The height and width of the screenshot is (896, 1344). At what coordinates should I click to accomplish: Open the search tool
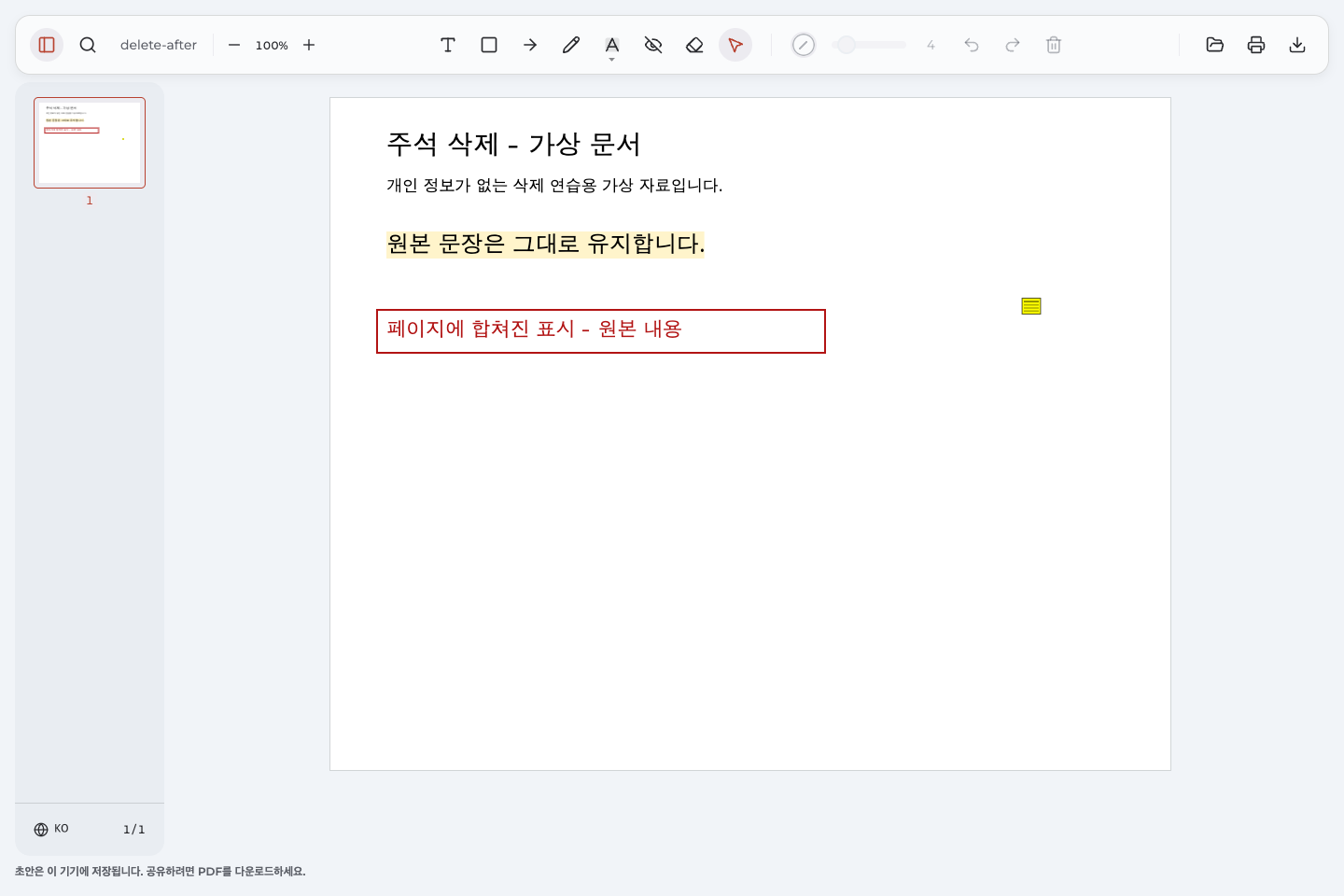(88, 45)
